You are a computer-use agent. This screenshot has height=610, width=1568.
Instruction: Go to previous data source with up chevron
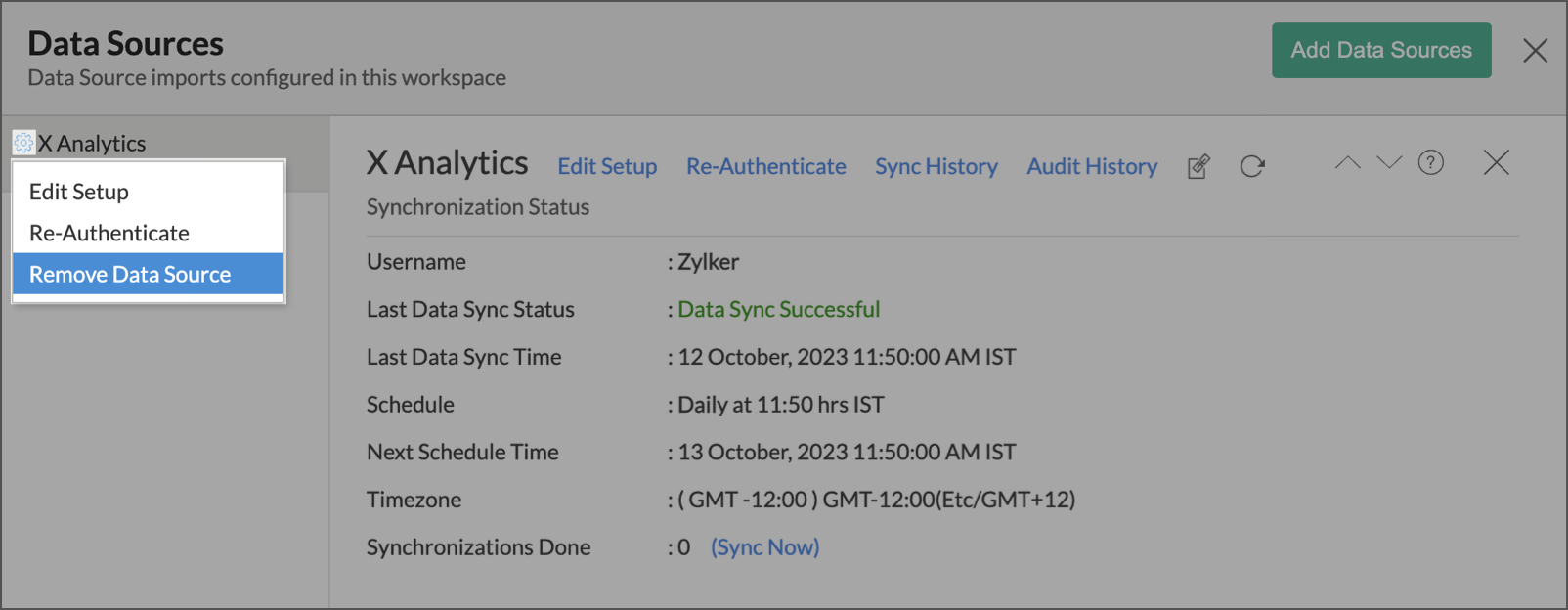click(x=1348, y=162)
